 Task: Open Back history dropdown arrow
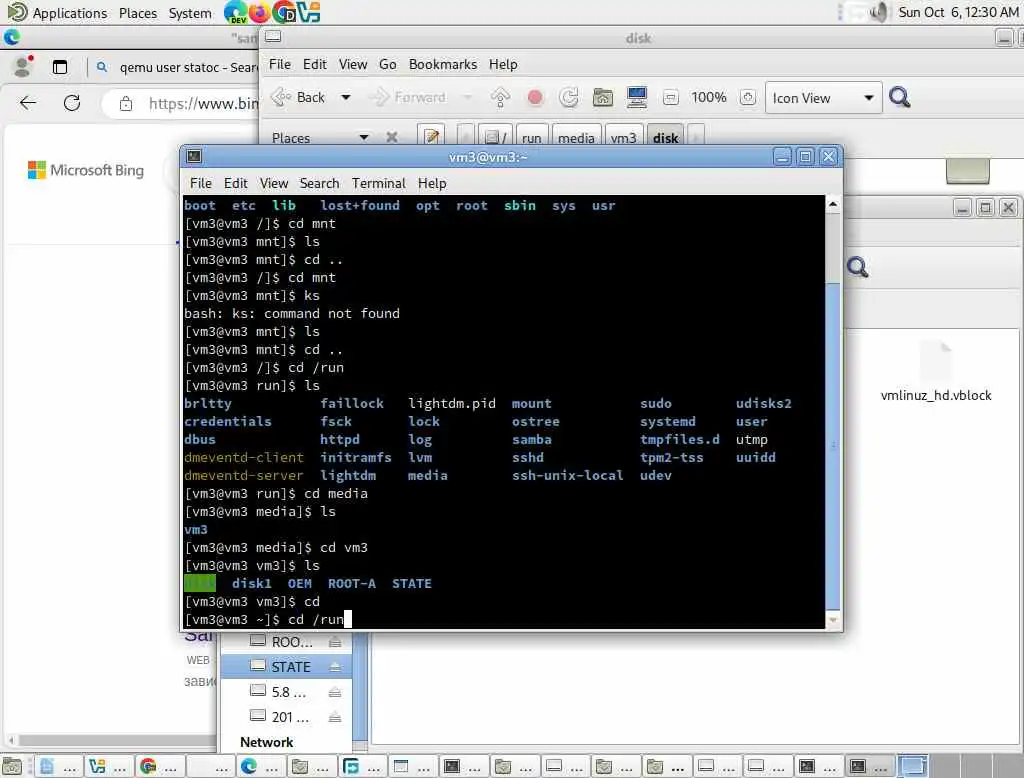[x=345, y=97]
